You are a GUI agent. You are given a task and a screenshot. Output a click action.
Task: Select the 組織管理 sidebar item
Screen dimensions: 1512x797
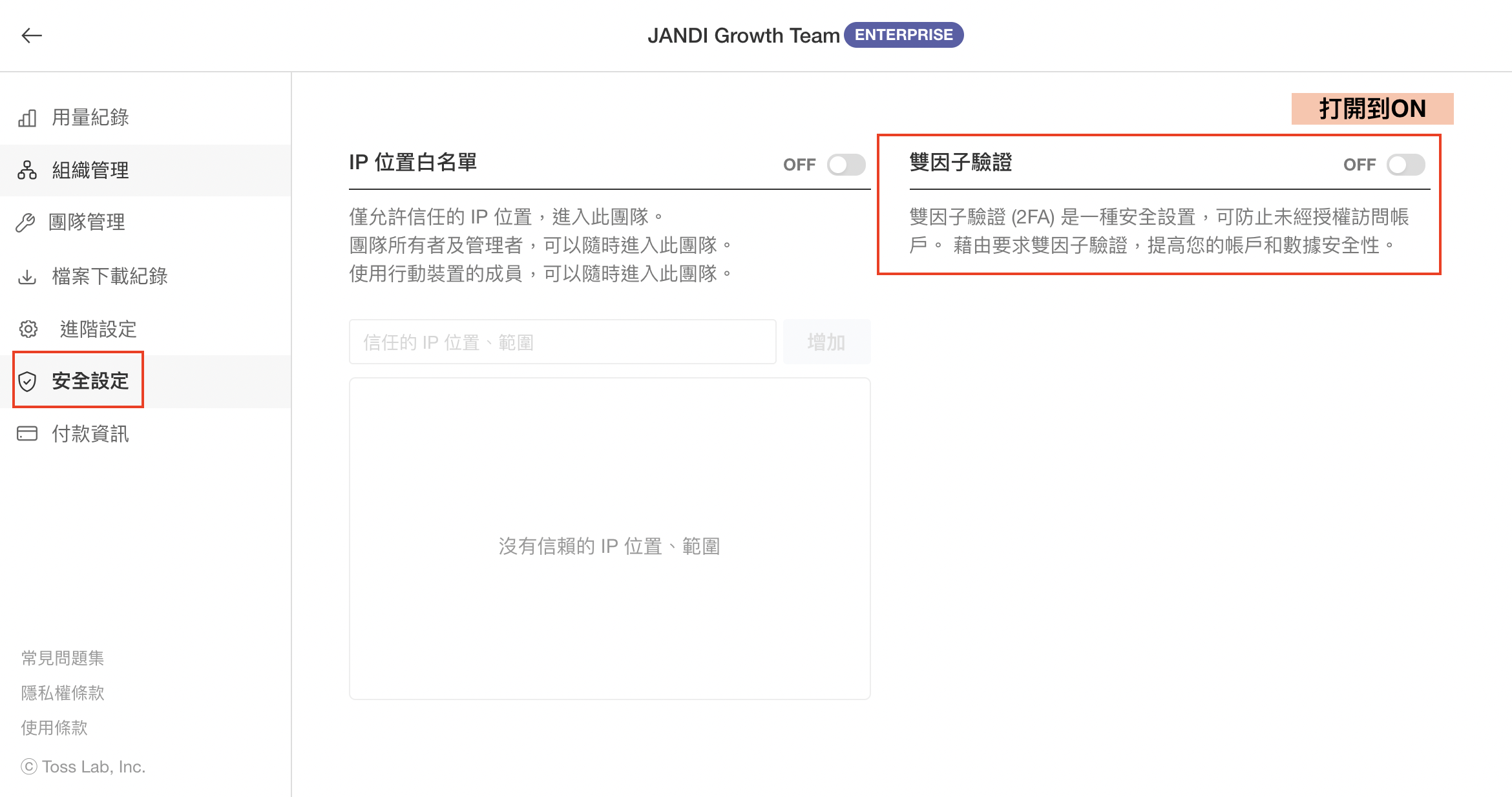click(x=90, y=171)
